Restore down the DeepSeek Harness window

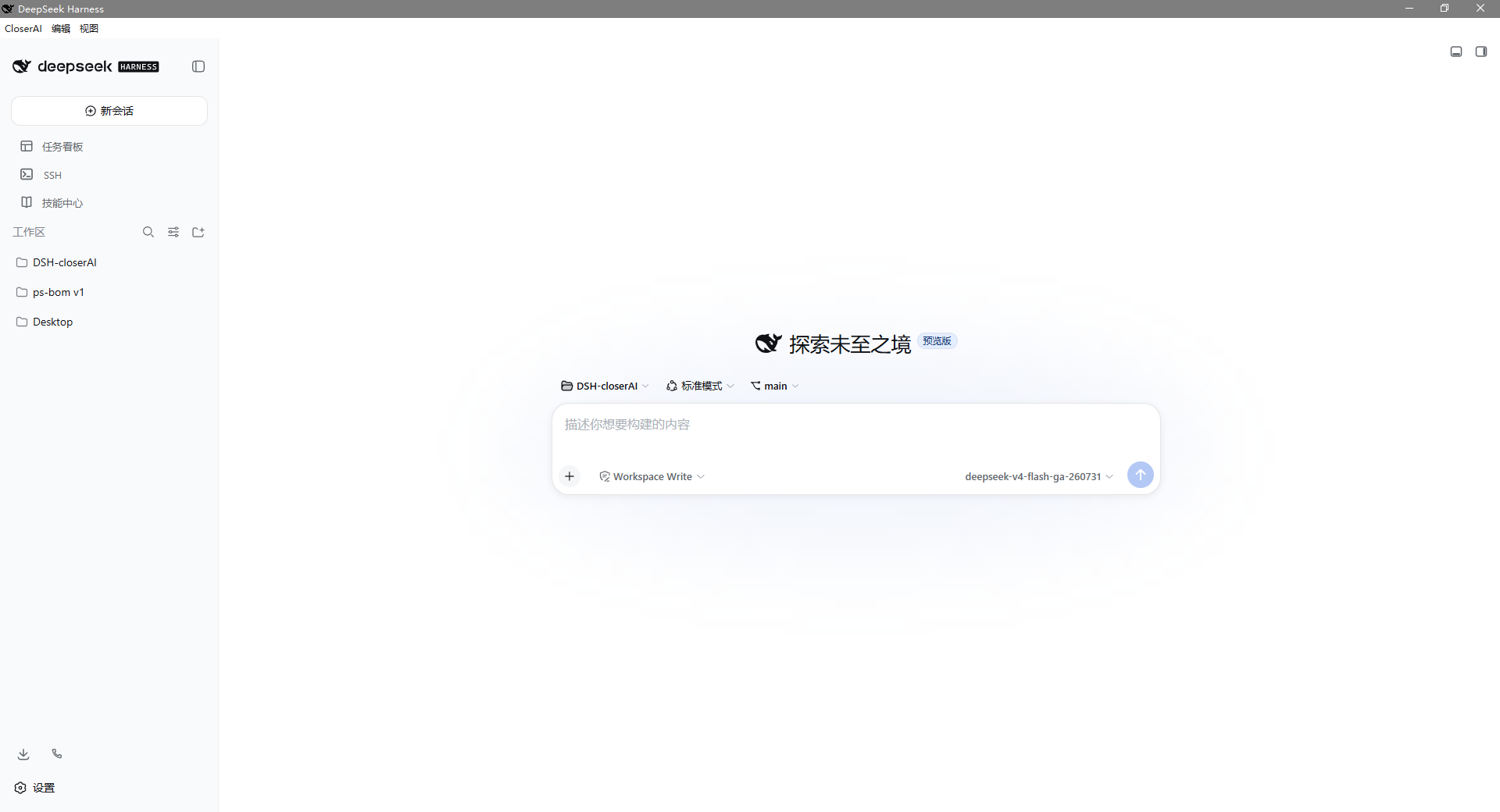click(x=1445, y=9)
